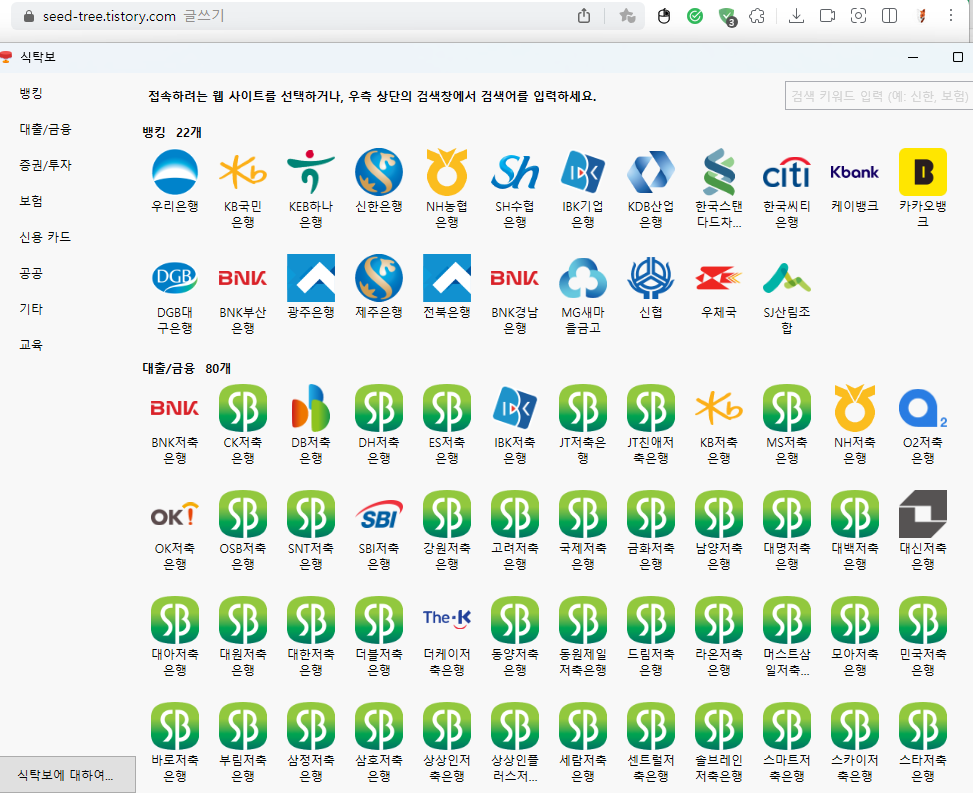Open the BNK부산은행 icon
Viewport: 973px width, 793px height.
[243, 278]
